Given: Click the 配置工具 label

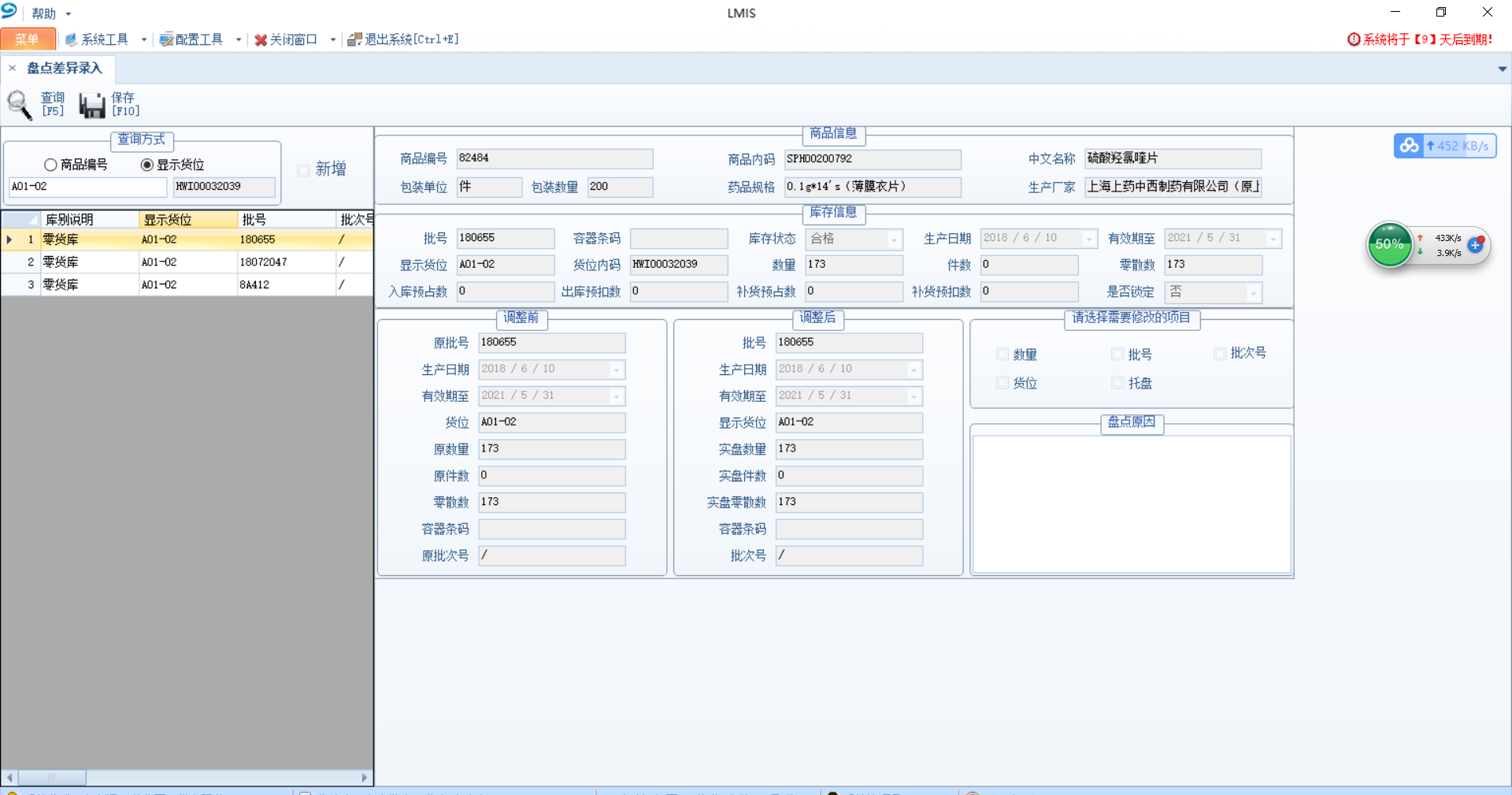Looking at the screenshot, I should [x=199, y=39].
